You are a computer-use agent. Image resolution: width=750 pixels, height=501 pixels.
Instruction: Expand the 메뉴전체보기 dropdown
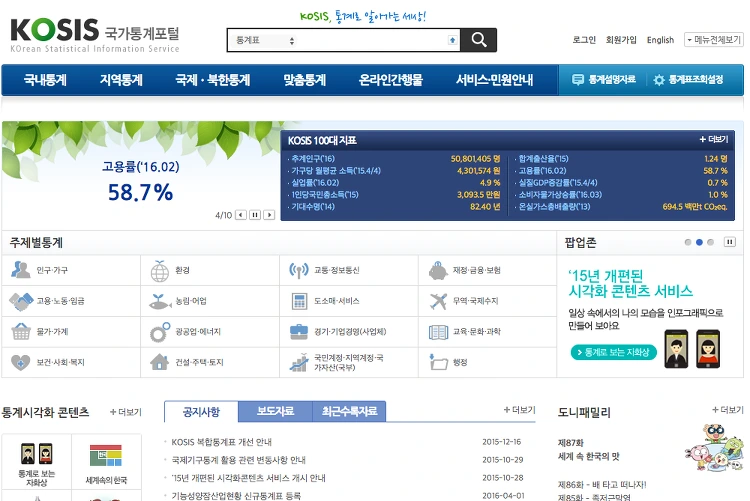(x=714, y=40)
